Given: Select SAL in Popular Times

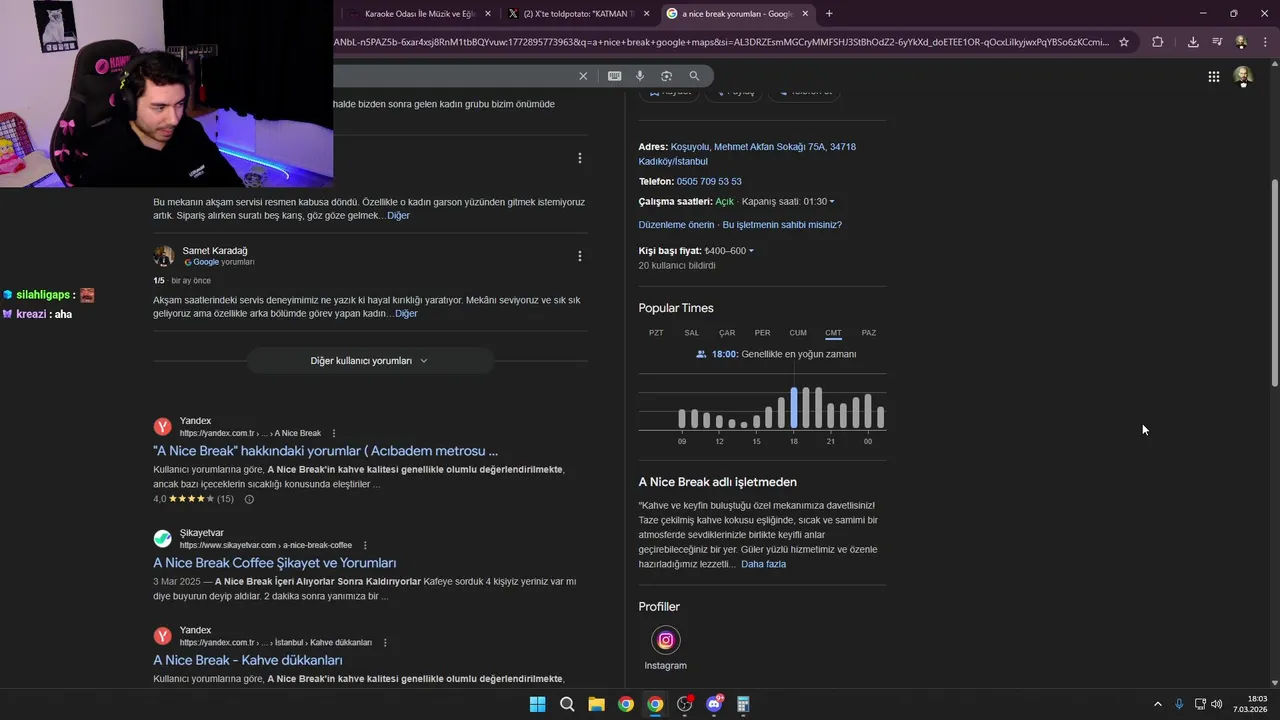Looking at the screenshot, I should click(x=692, y=333).
